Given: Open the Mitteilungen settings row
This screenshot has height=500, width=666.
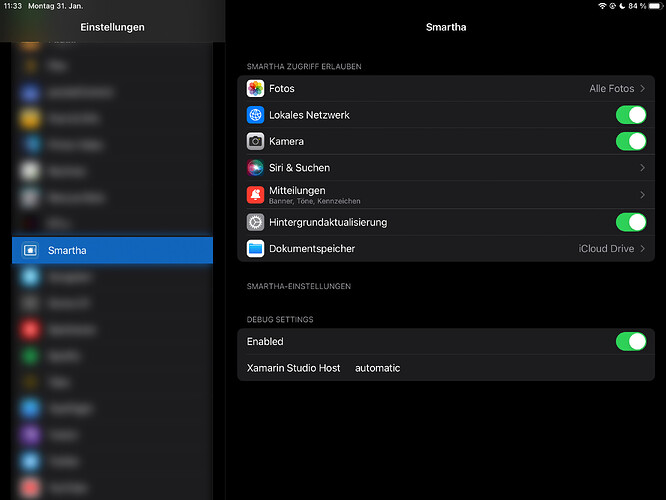Looking at the screenshot, I should (440, 195).
